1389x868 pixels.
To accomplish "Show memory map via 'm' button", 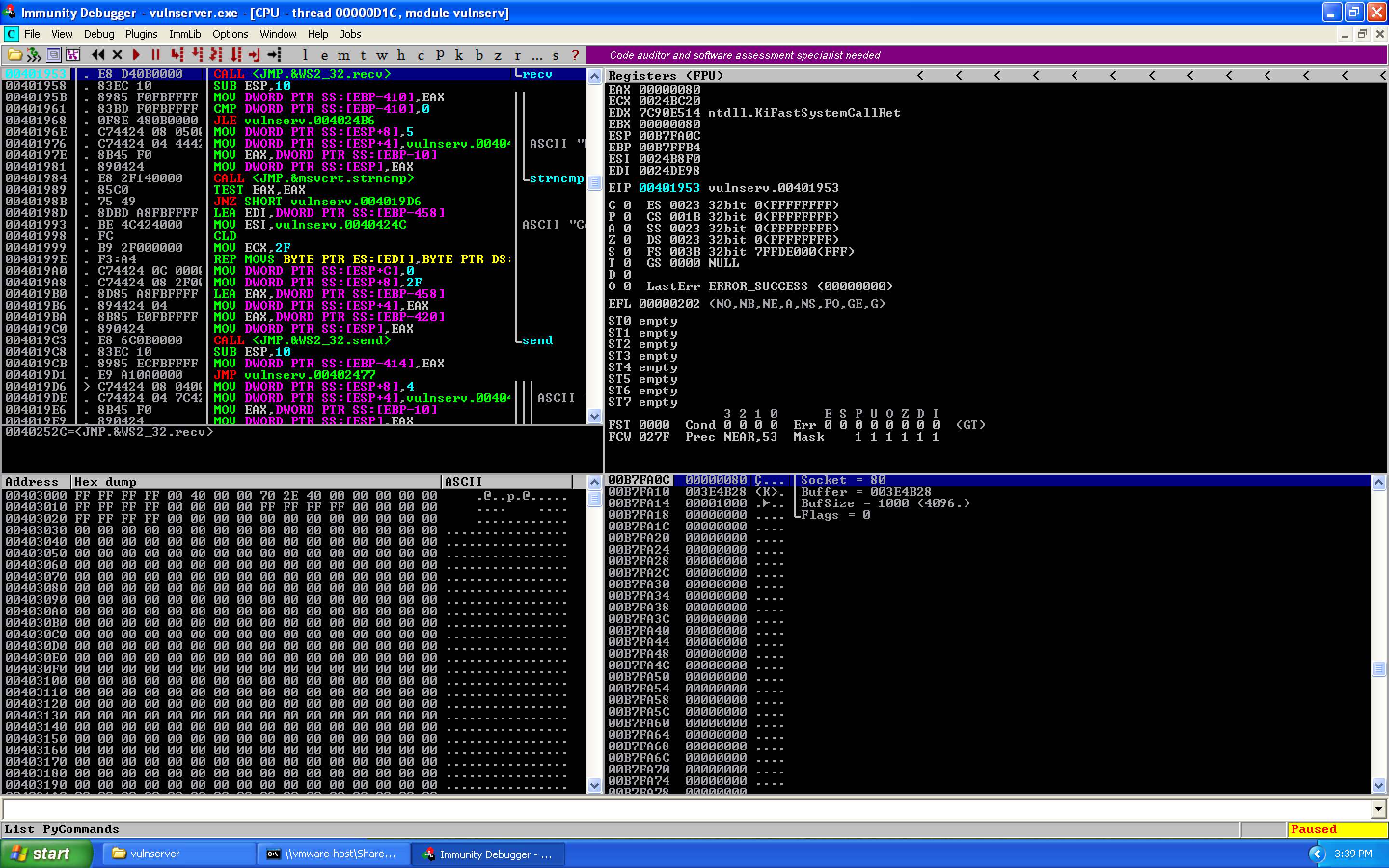I will pos(343,55).
